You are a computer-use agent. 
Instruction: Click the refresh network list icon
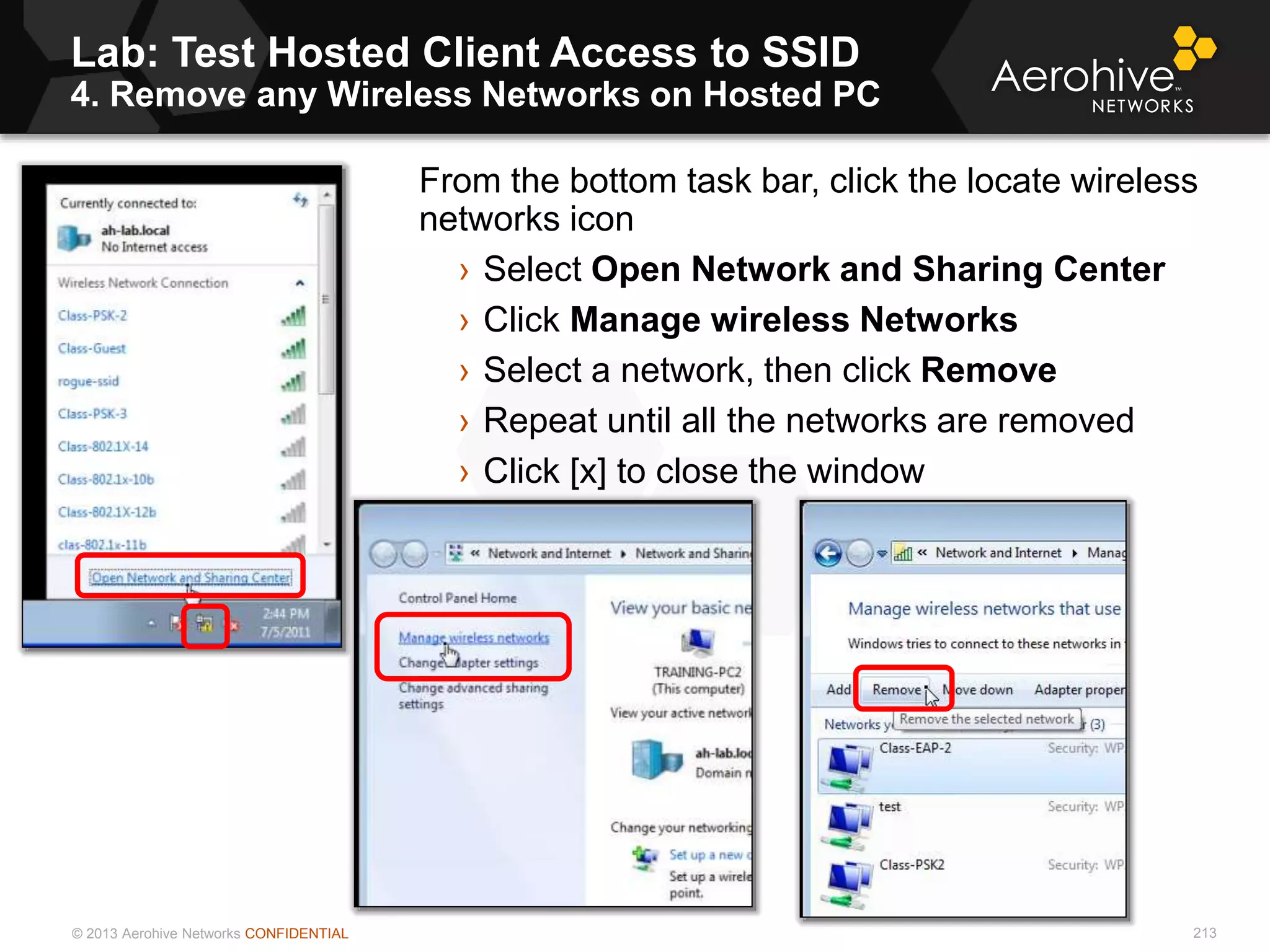point(301,200)
